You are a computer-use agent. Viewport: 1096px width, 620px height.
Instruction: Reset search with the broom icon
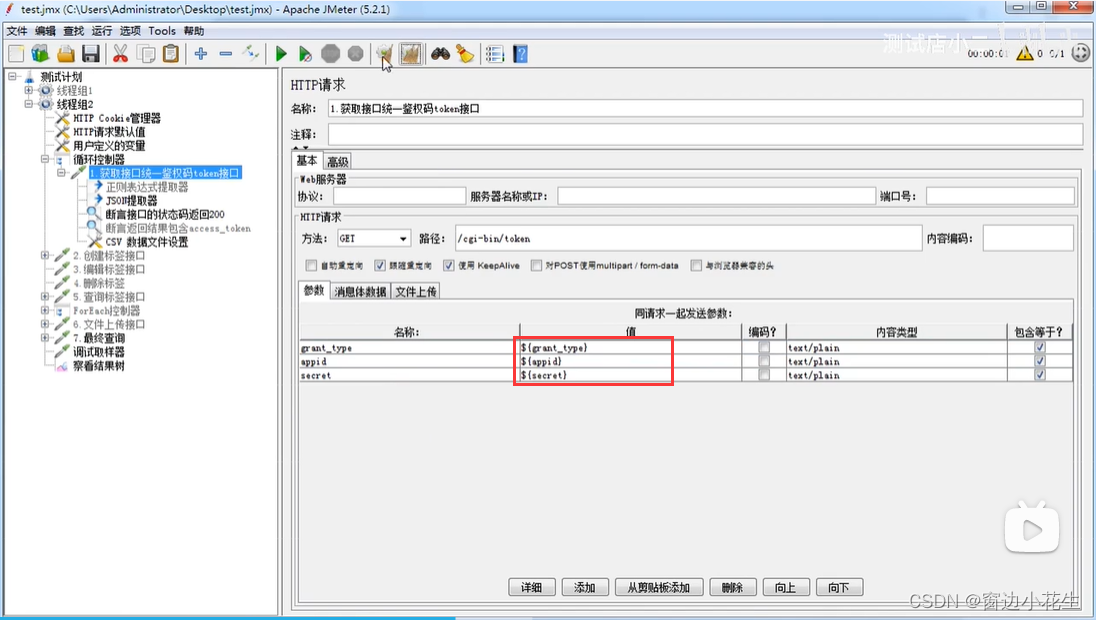tap(465, 54)
